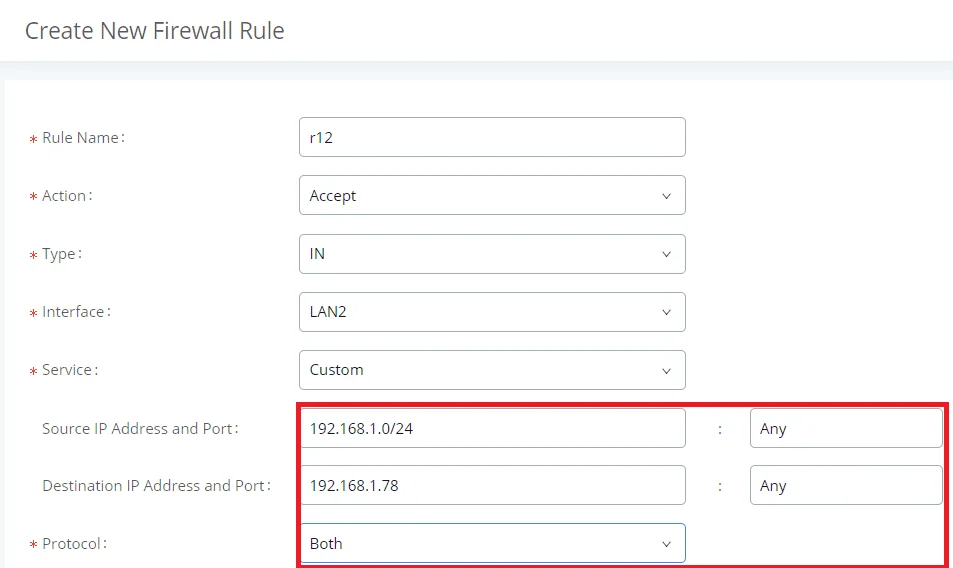The image size is (953, 568).
Task: Click the Rule Name input field
Action: [492, 137]
